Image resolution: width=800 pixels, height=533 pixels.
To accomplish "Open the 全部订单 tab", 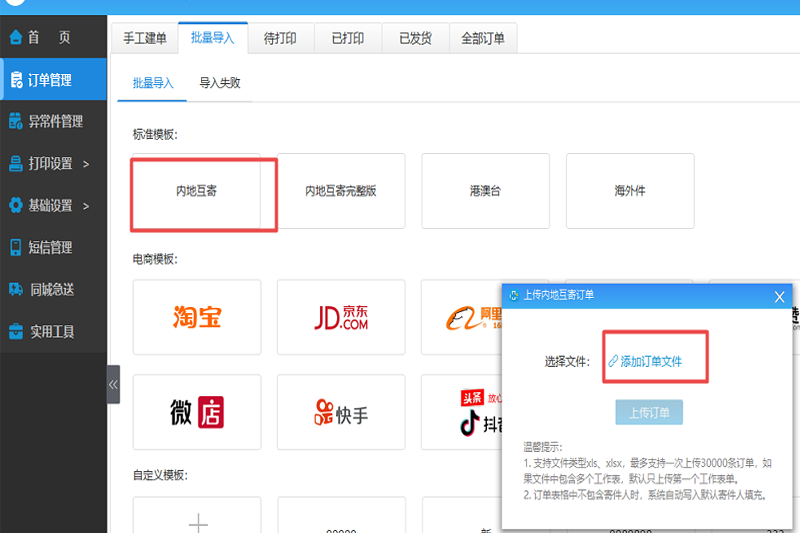I will [x=483, y=38].
